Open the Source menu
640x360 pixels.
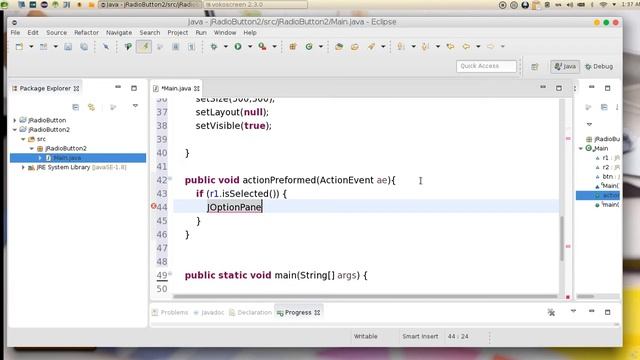(56, 33)
